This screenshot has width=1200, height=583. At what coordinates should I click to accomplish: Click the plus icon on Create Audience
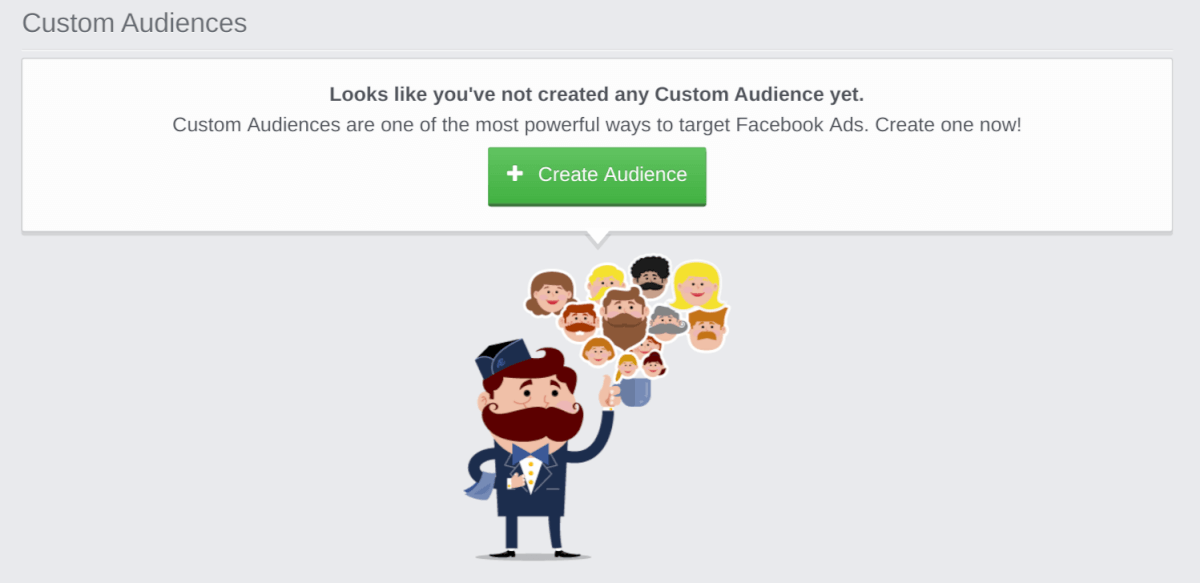click(x=515, y=174)
